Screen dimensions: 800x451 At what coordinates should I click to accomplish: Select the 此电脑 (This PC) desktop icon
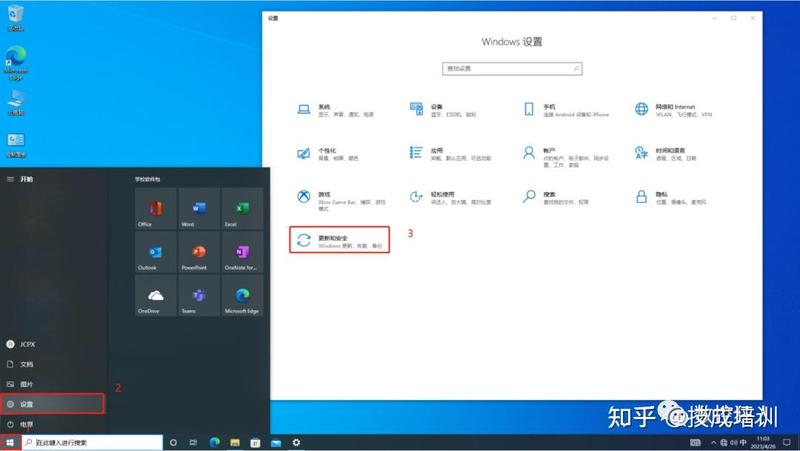pos(16,103)
